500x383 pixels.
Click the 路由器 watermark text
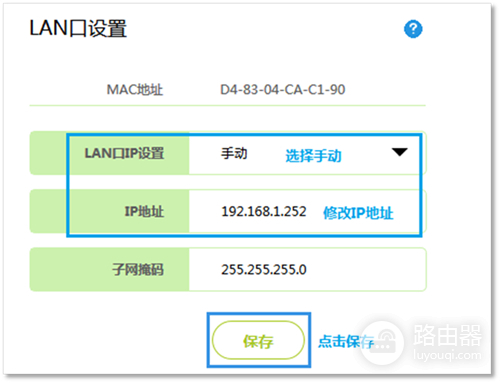[x=447, y=335]
